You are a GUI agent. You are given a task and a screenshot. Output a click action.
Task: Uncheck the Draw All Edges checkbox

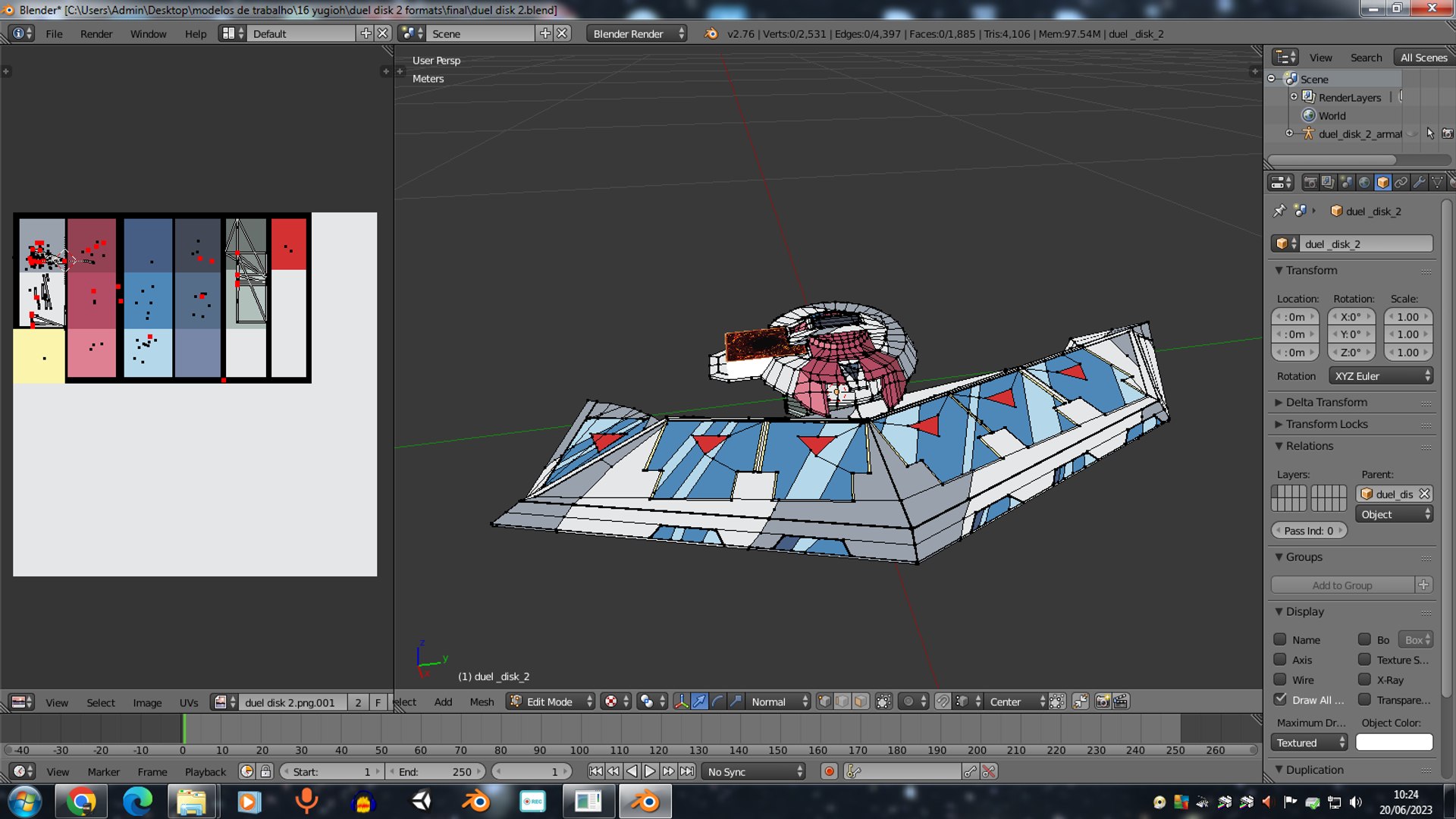click(1280, 699)
